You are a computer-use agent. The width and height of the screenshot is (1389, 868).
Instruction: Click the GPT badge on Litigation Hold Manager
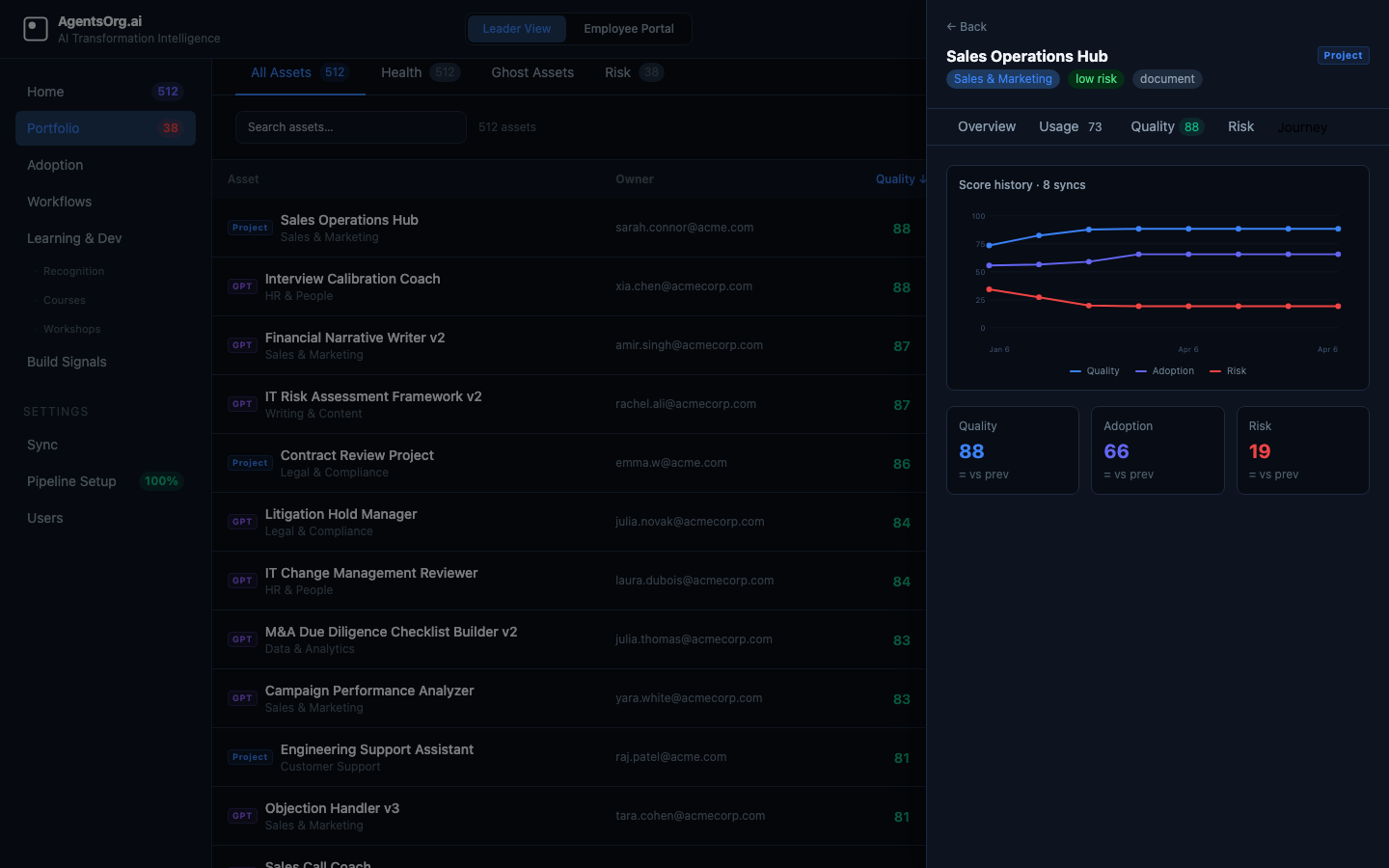[242, 522]
